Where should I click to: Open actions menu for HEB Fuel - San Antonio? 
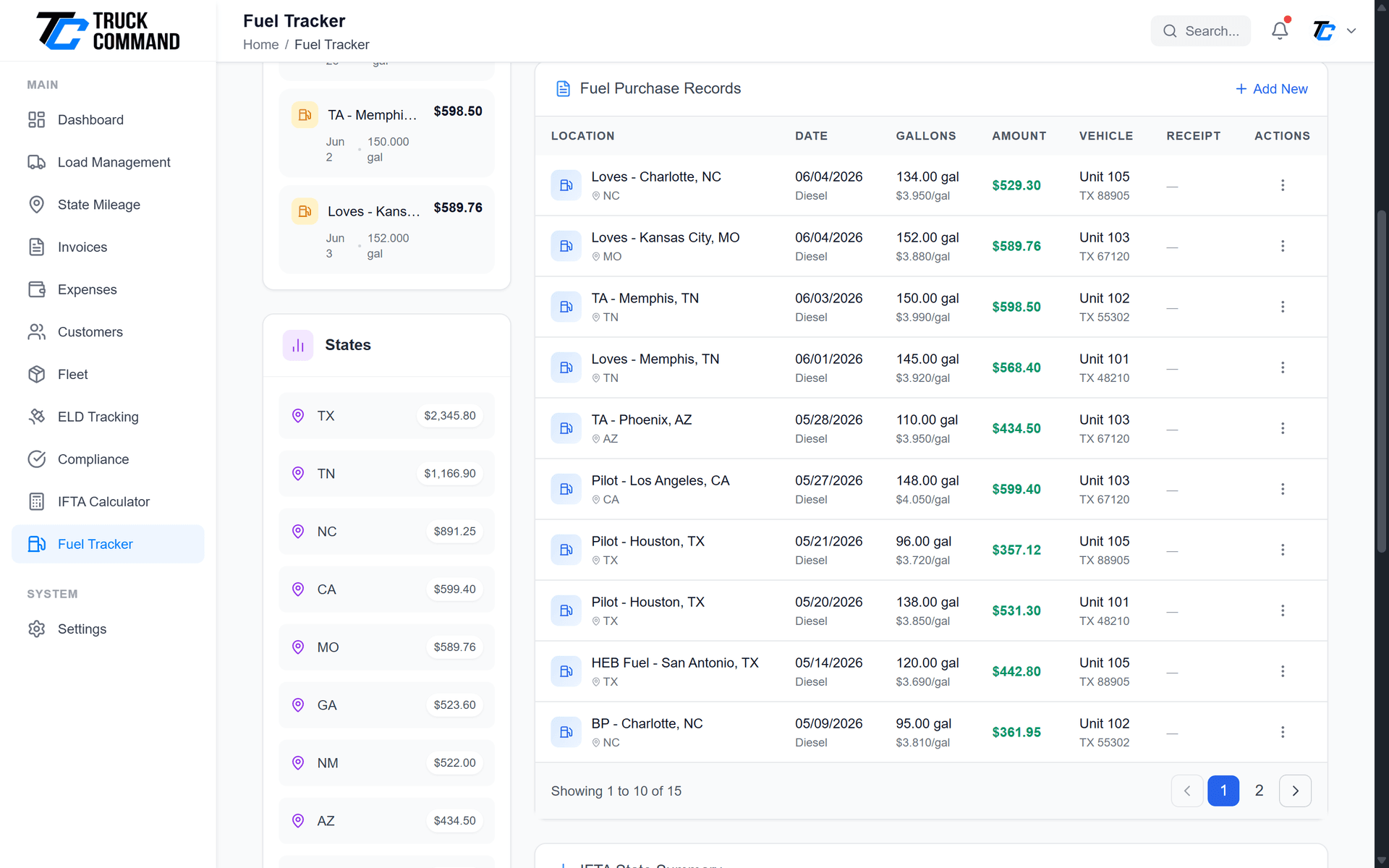tap(1283, 671)
